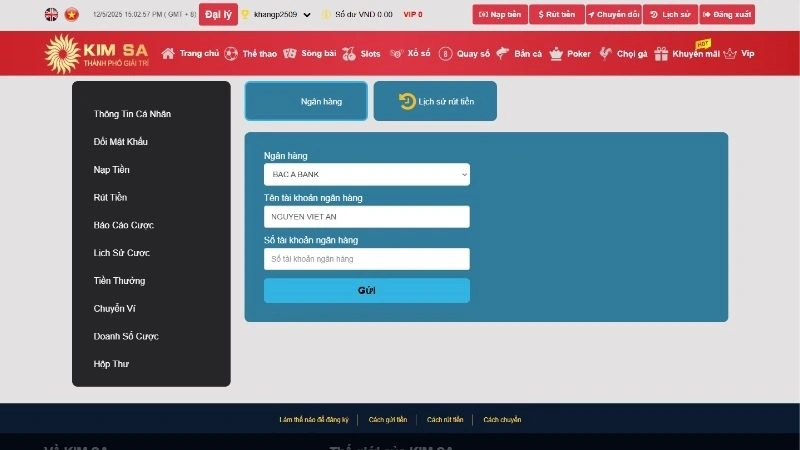
Task: Expand the khangp2509 account dropdown
Action: (x=306, y=15)
